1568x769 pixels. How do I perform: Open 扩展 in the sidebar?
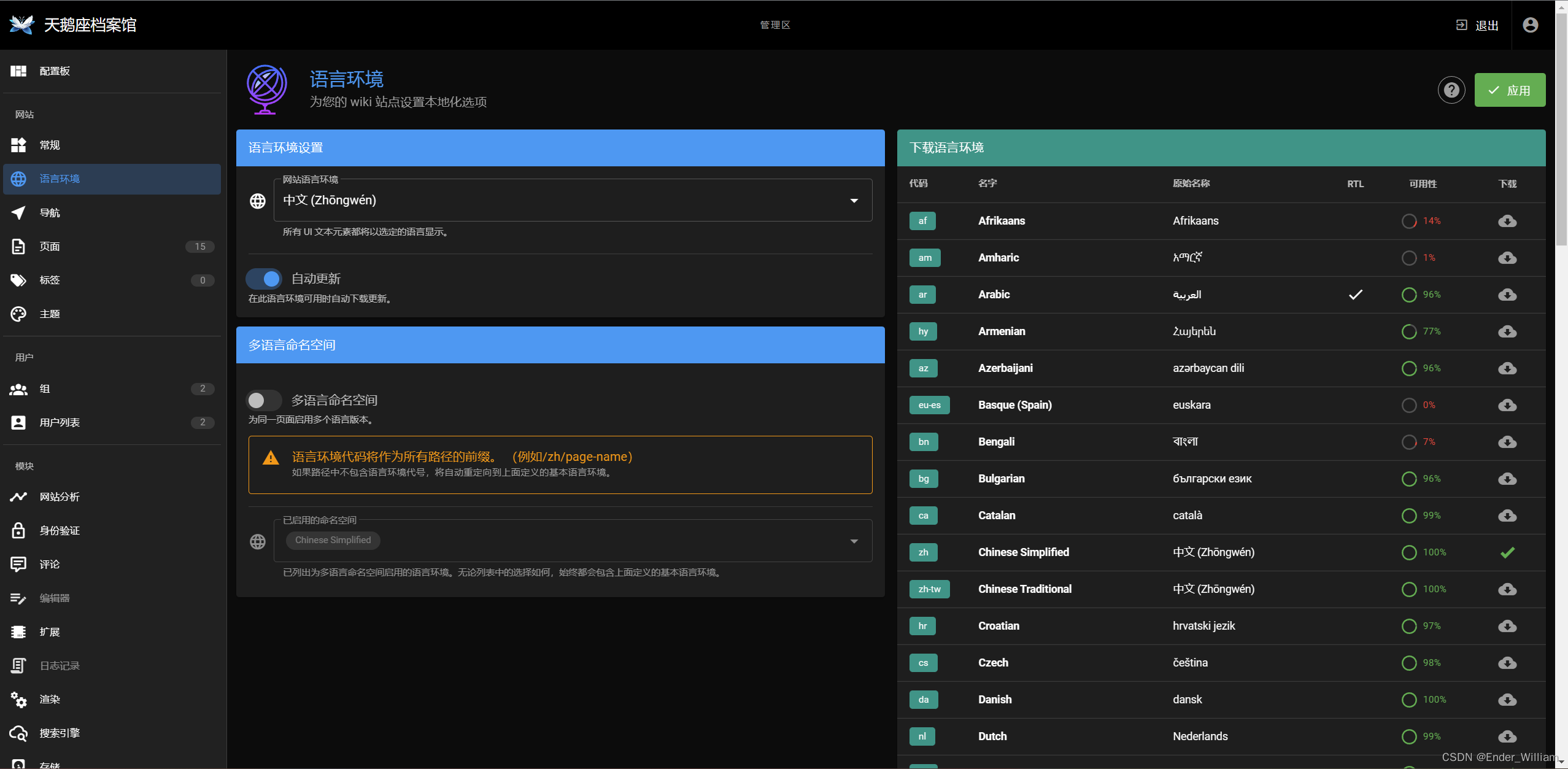[112, 632]
